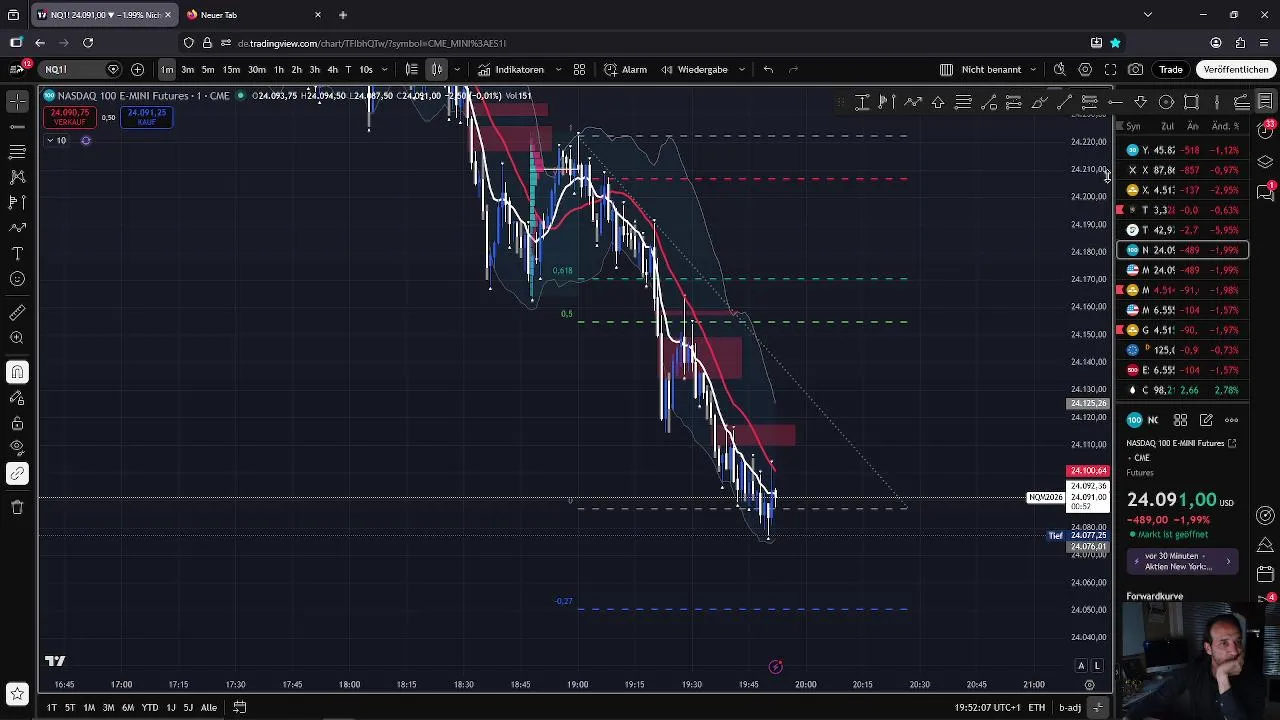Image resolution: width=1280 pixels, height=720 pixels.
Task: Expand the timeframe interval dropdown arrow
Action: [384, 69]
